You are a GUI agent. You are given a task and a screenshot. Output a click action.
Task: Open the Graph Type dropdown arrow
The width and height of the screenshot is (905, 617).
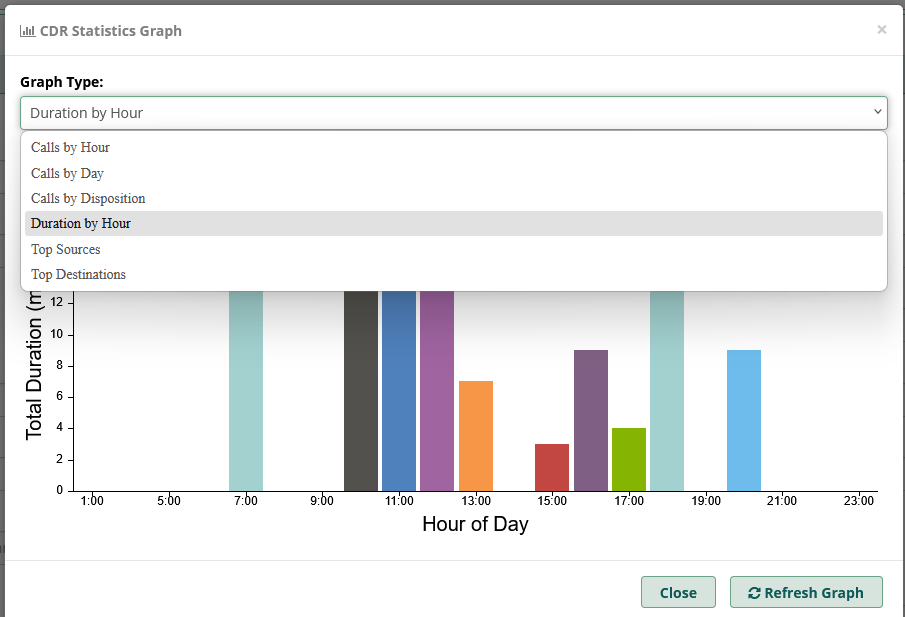877,112
